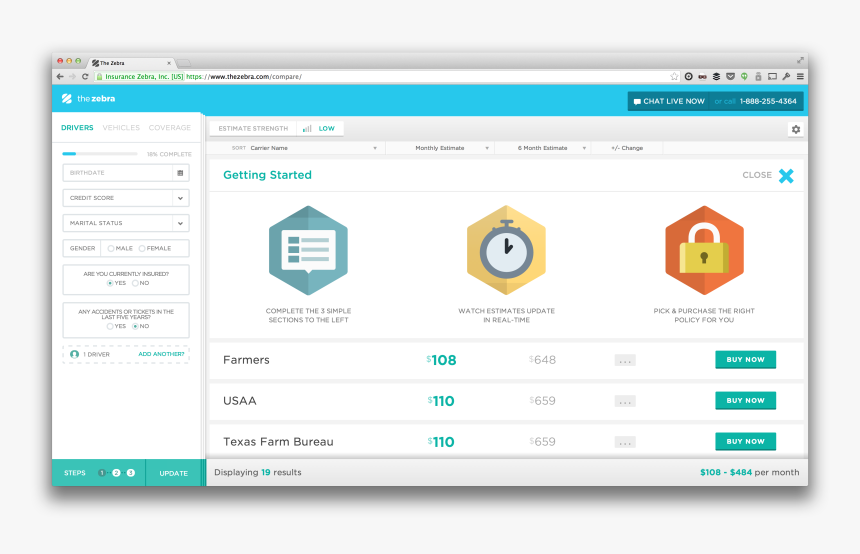860x554 pixels.
Task: Open the birthdate calendar icon
Action: (x=180, y=173)
